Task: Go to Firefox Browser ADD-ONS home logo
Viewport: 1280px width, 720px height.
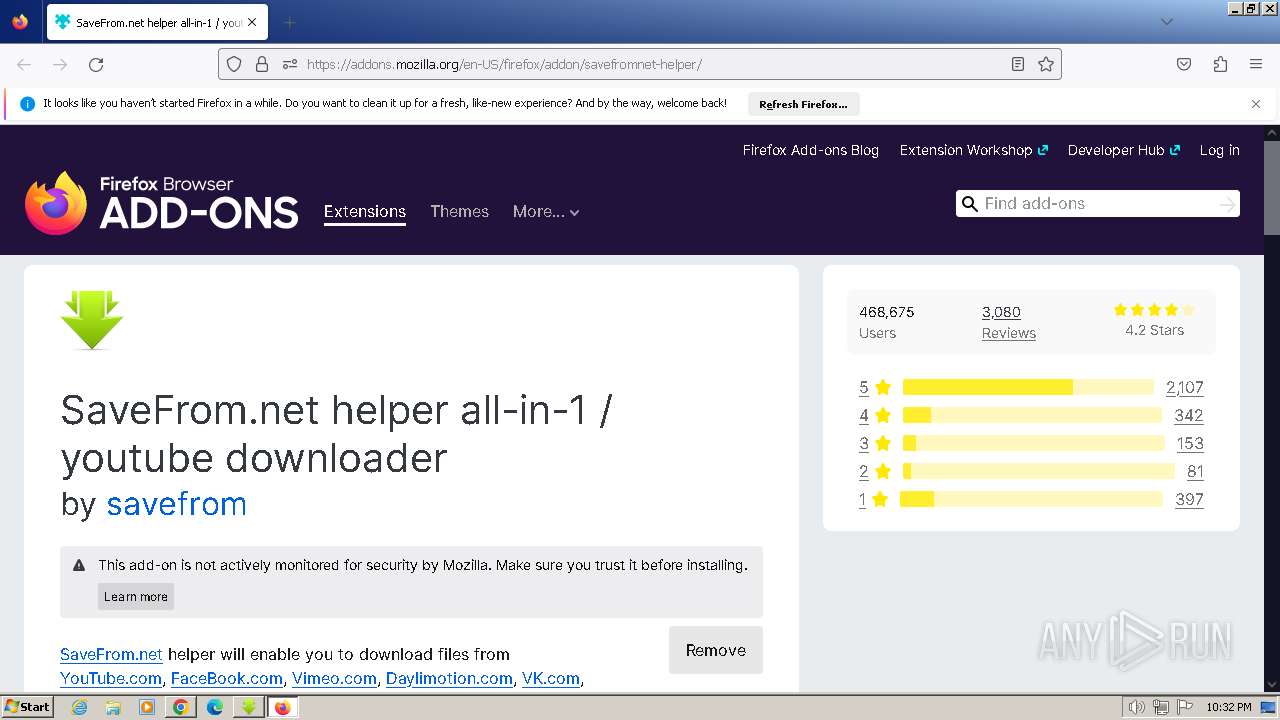Action: (162, 203)
